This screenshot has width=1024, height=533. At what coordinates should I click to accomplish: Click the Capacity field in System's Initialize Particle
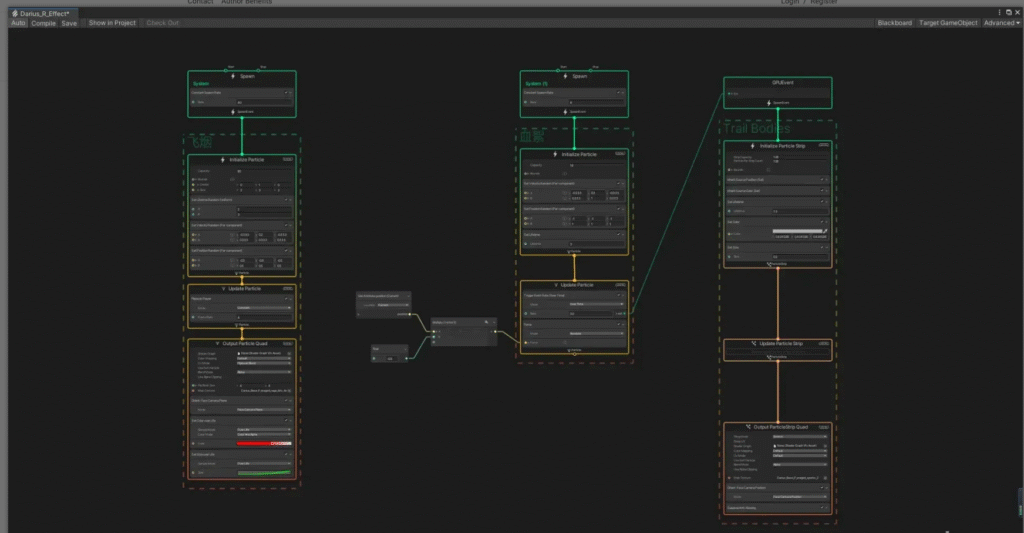[x=264, y=171]
